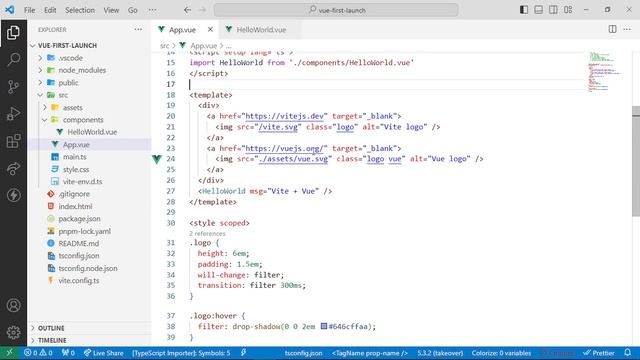Click the 5.3.2 (takeover) version item

(x=440, y=353)
